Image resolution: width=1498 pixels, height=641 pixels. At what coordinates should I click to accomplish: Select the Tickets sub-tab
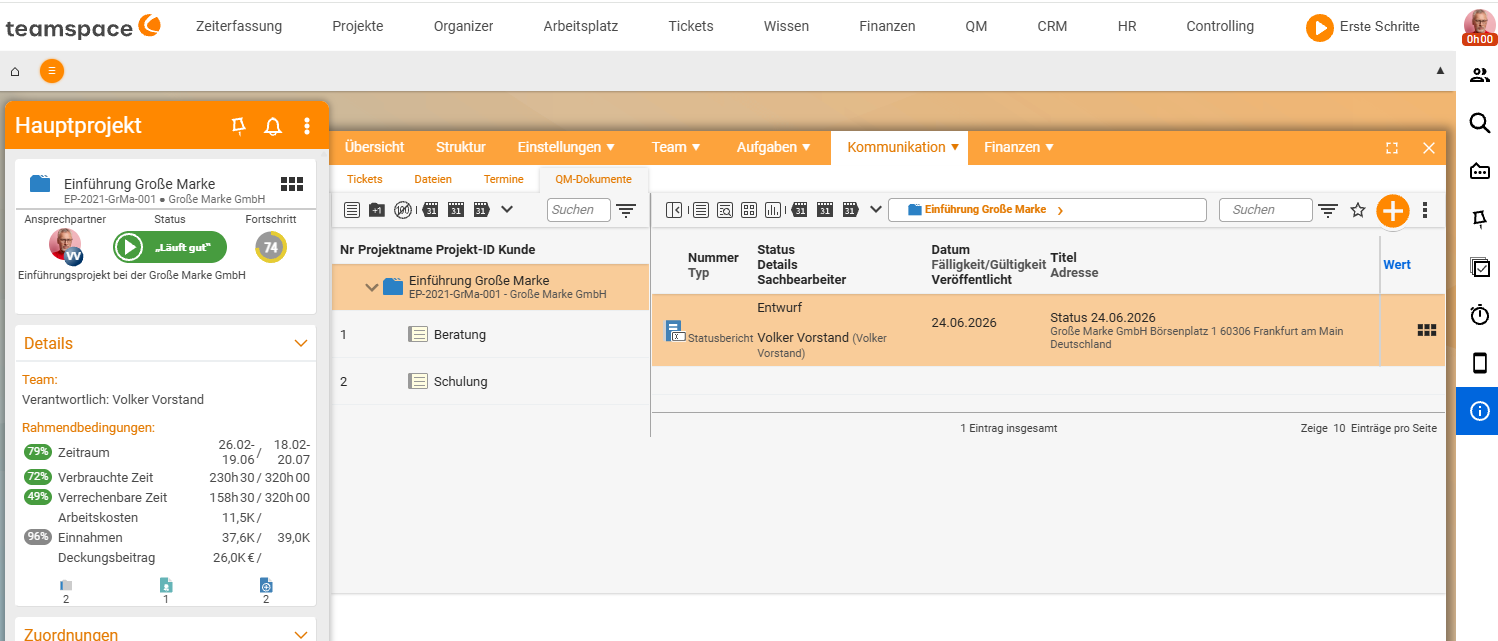coord(365,179)
